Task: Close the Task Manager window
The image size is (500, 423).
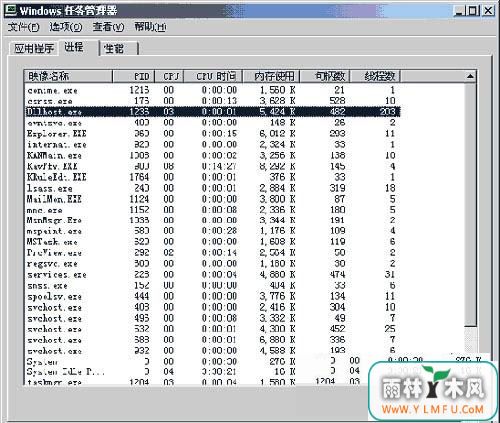Action: (488, 11)
